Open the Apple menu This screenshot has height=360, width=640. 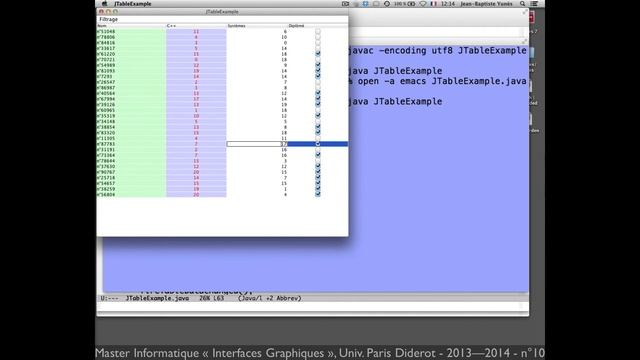point(104,4)
